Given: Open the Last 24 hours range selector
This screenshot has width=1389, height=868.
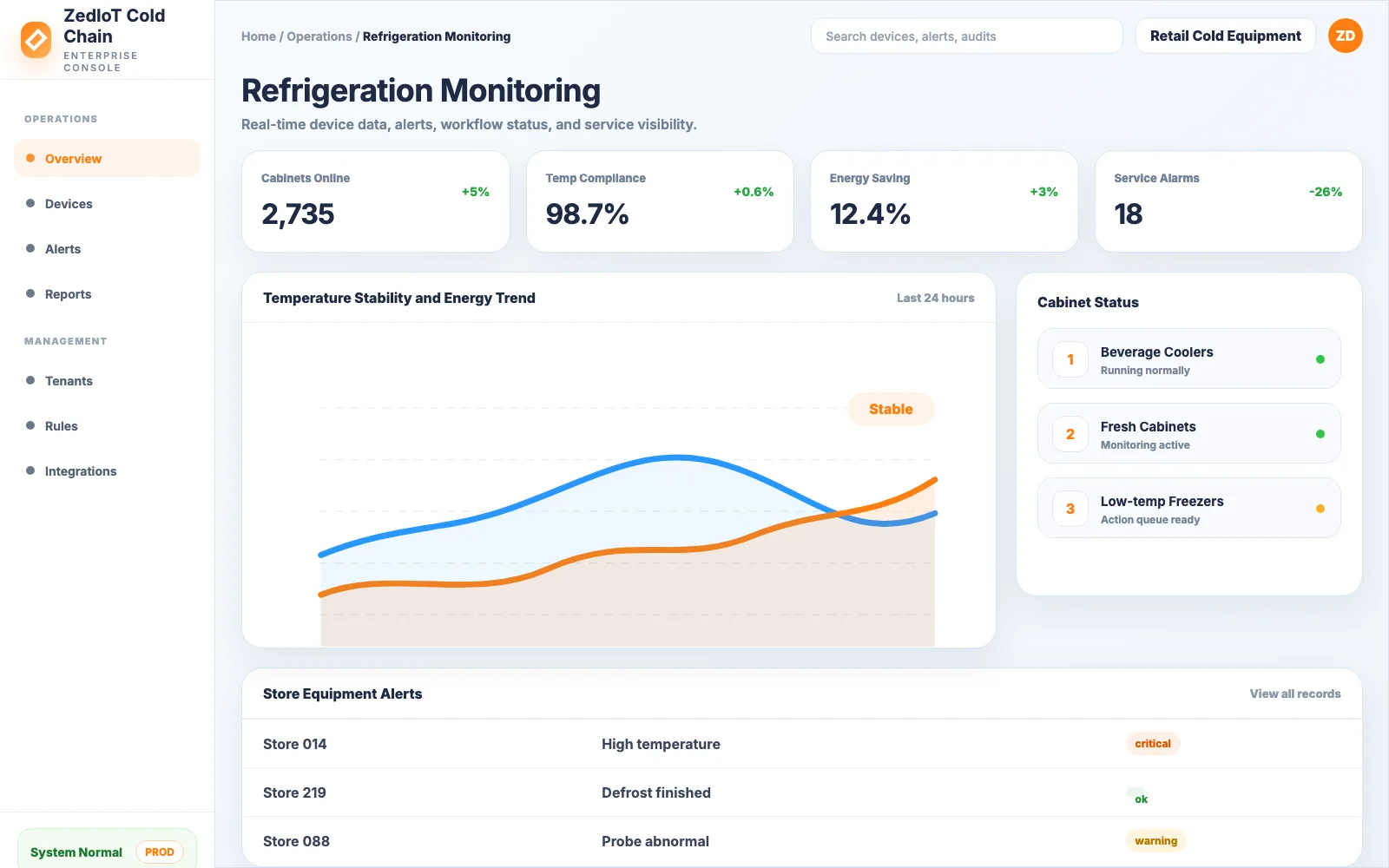Looking at the screenshot, I should (935, 298).
